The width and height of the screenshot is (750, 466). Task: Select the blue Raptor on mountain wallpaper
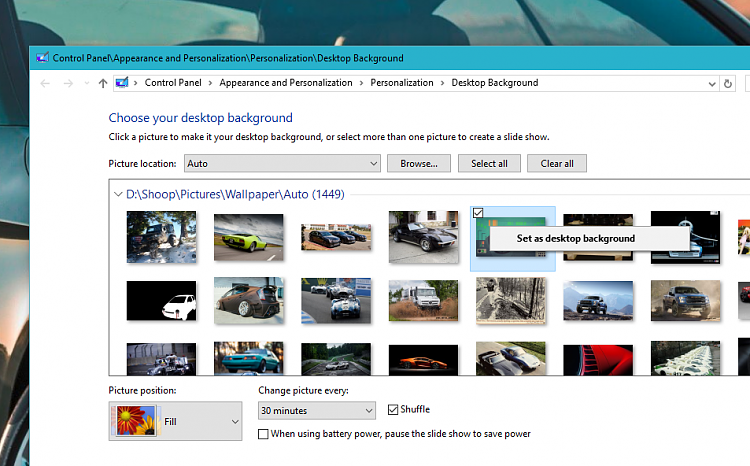(x=598, y=301)
